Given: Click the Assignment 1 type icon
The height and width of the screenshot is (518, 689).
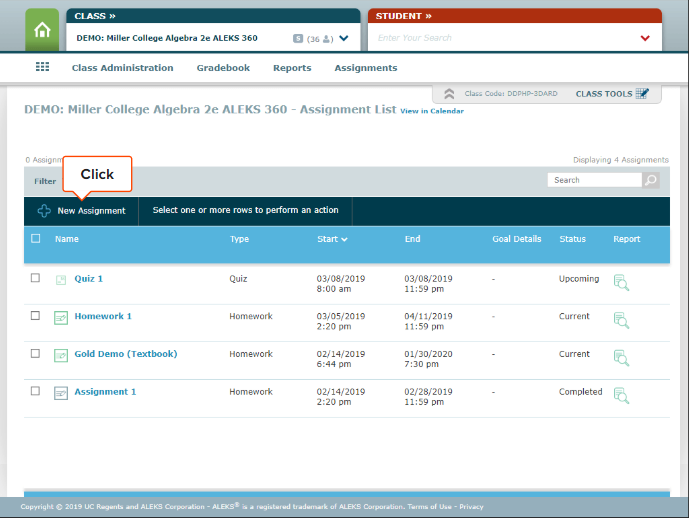Looking at the screenshot, I should click(x=61, y=393).
